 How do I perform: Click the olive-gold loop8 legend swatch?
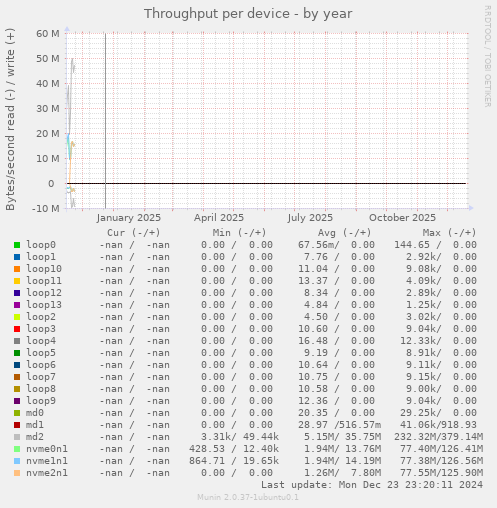tap(17, 389)
